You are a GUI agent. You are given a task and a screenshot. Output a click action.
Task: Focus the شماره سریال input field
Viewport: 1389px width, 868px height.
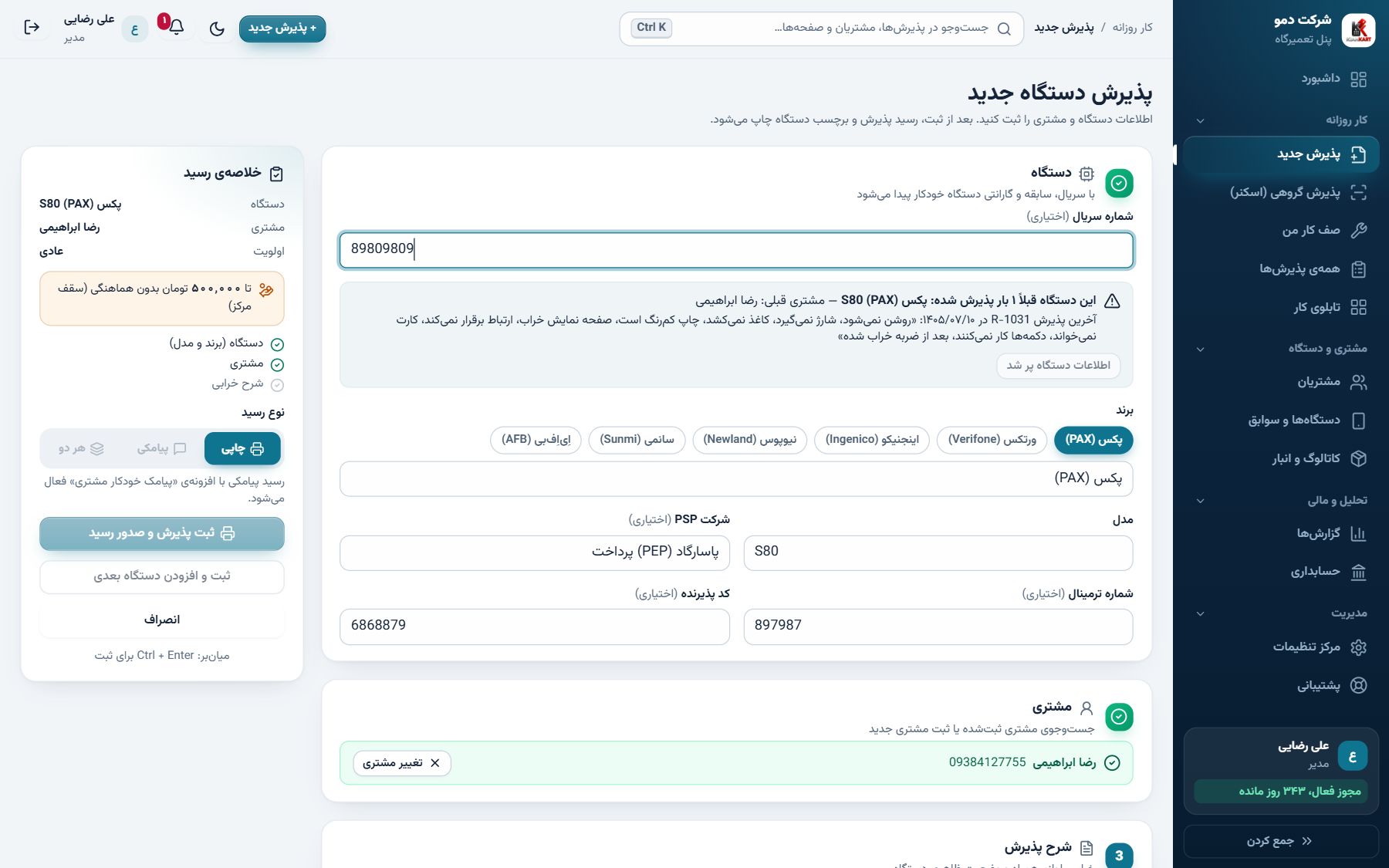736,250
